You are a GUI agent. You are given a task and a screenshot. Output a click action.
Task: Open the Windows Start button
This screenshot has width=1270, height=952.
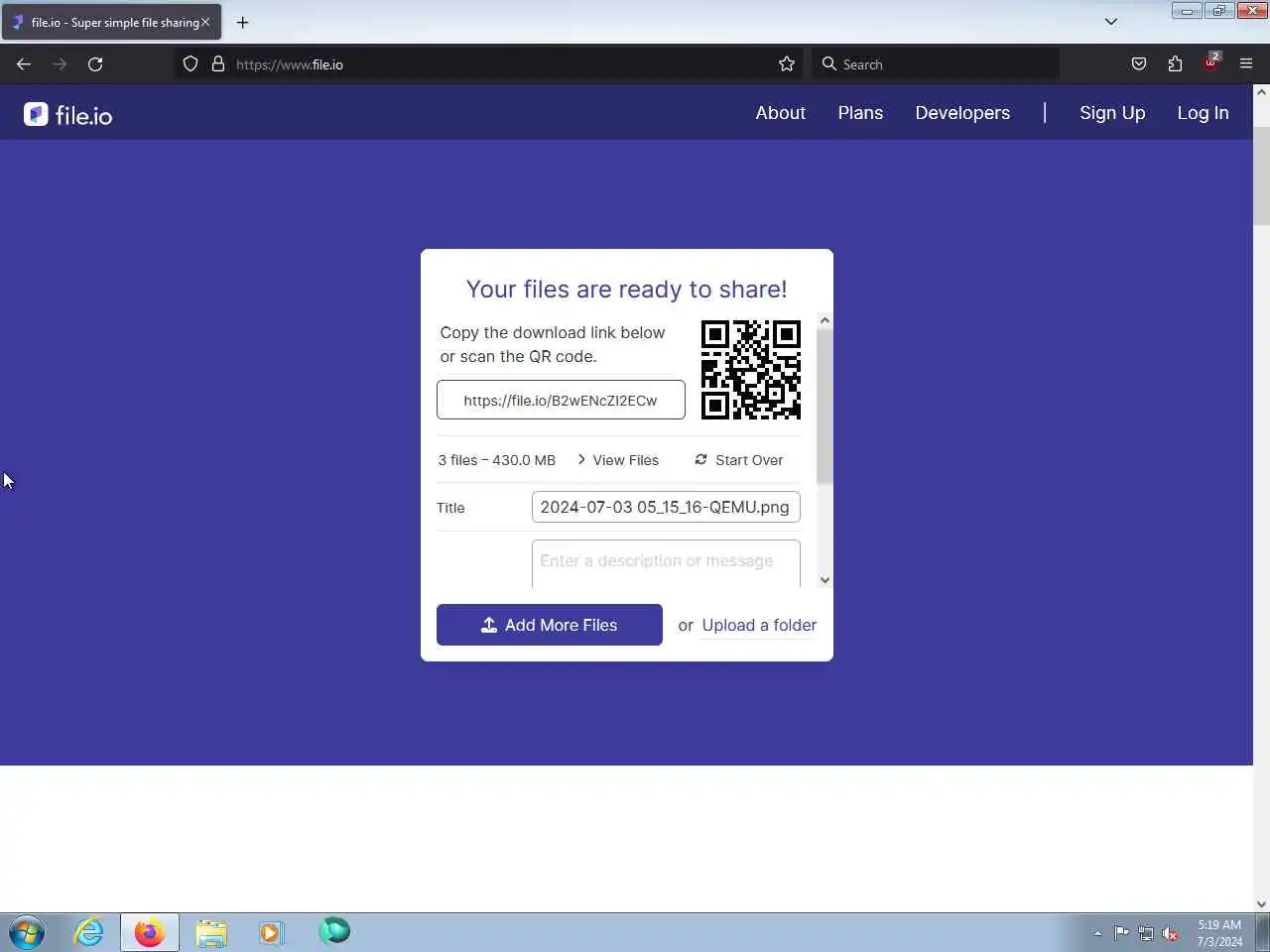(x=27, y=932)
